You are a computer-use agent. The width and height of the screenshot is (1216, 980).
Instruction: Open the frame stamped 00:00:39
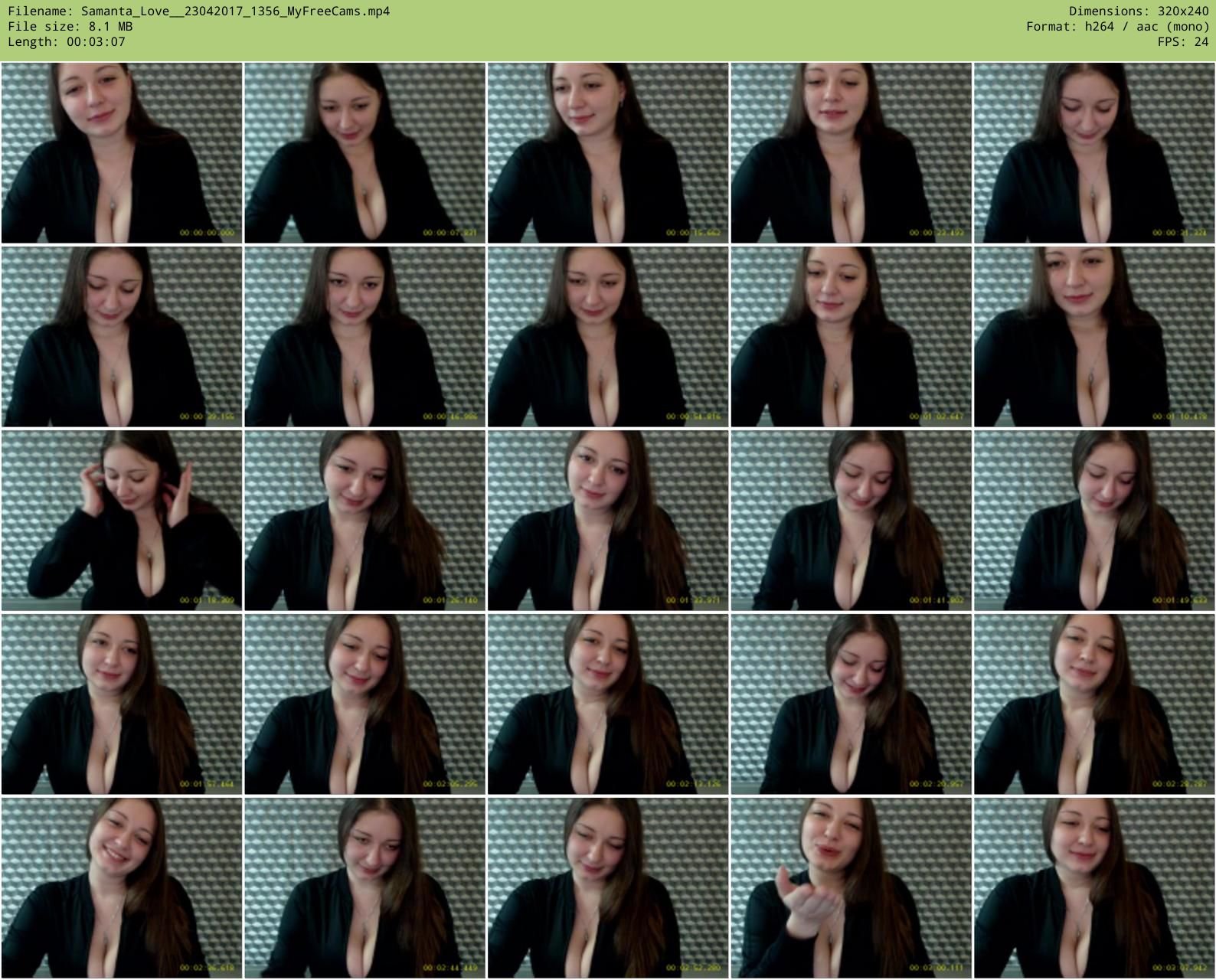(122, 337)
